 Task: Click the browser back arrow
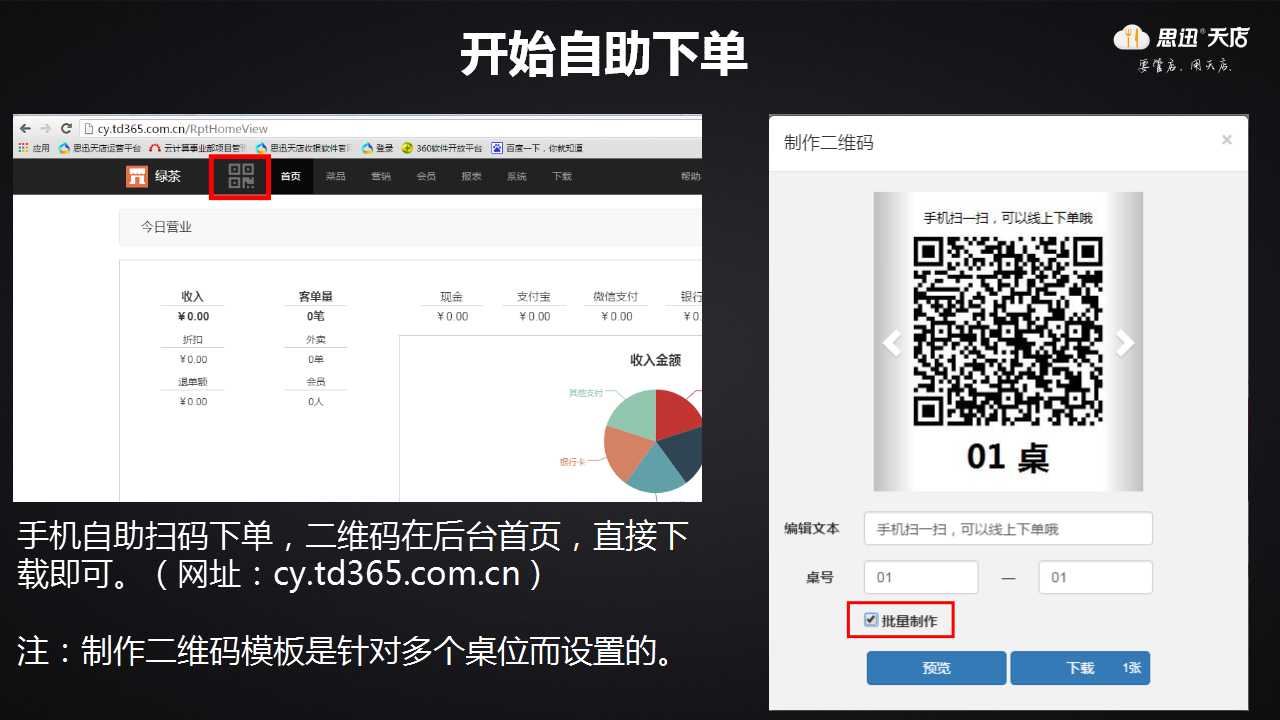pos(25,128)
